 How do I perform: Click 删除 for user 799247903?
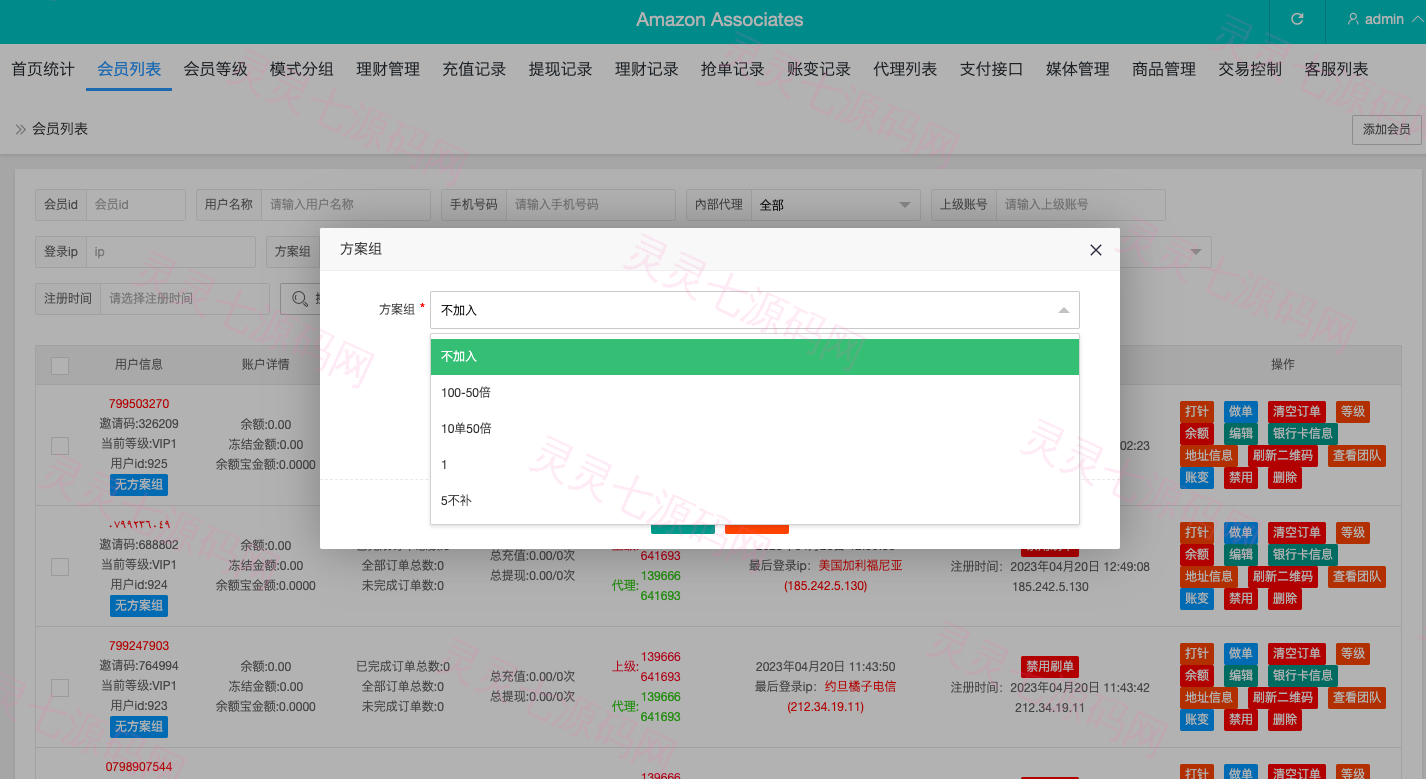coord(1285,720)
